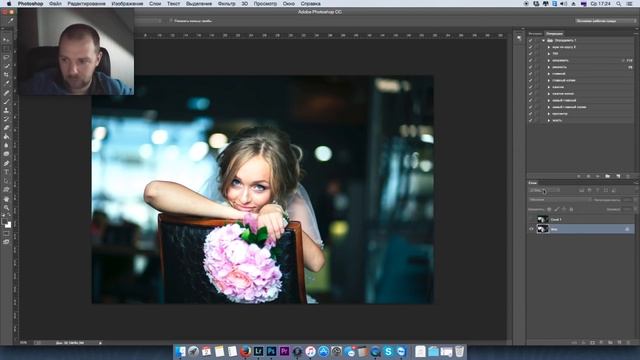Click the layer fill value field
640x360 pixels.
[x=628, y=209]
